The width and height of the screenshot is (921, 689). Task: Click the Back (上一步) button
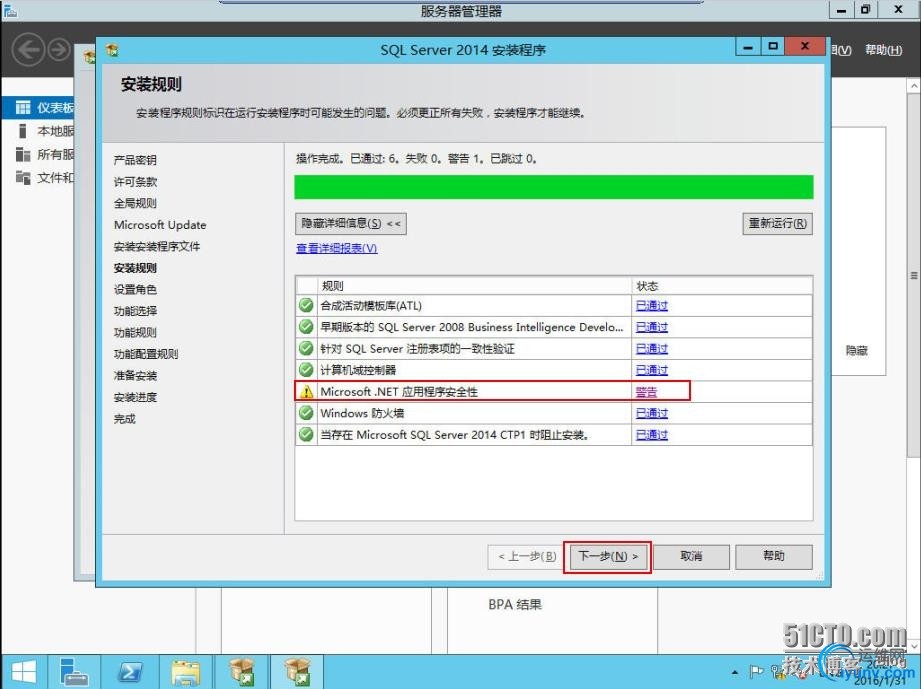526,556
